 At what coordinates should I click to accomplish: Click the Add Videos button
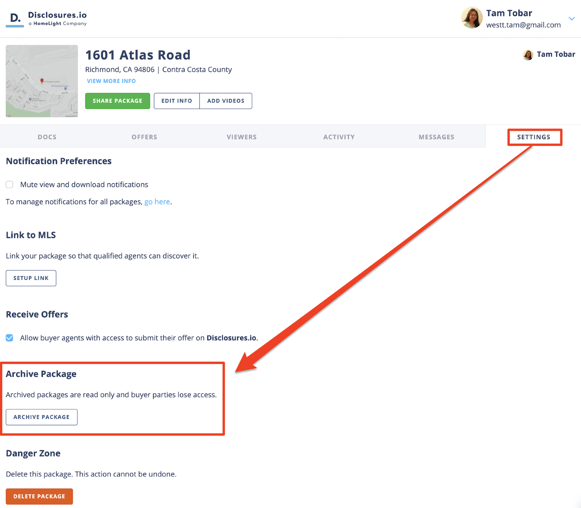pyautogui.click(x=226, y=101)
